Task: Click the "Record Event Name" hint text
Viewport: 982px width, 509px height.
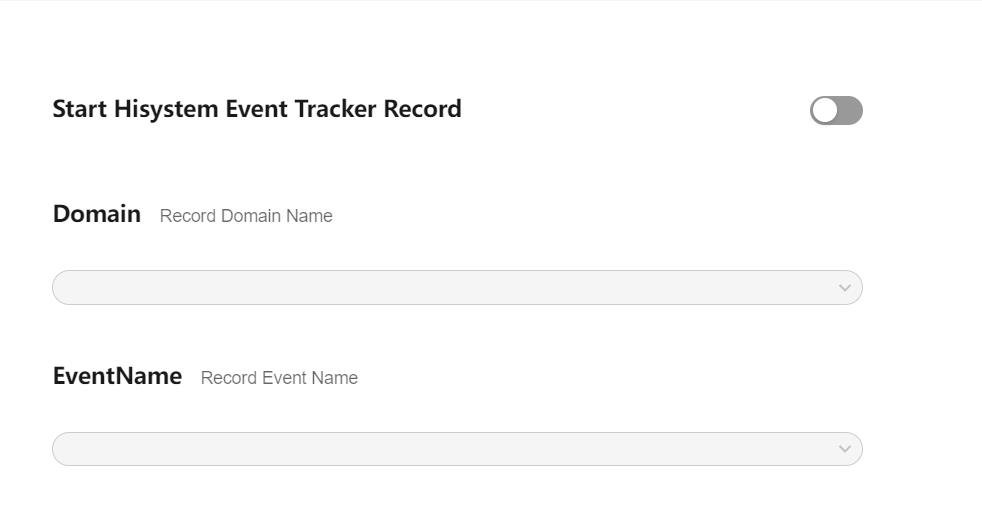Action: pyautogui.click(x=279, y=378)
